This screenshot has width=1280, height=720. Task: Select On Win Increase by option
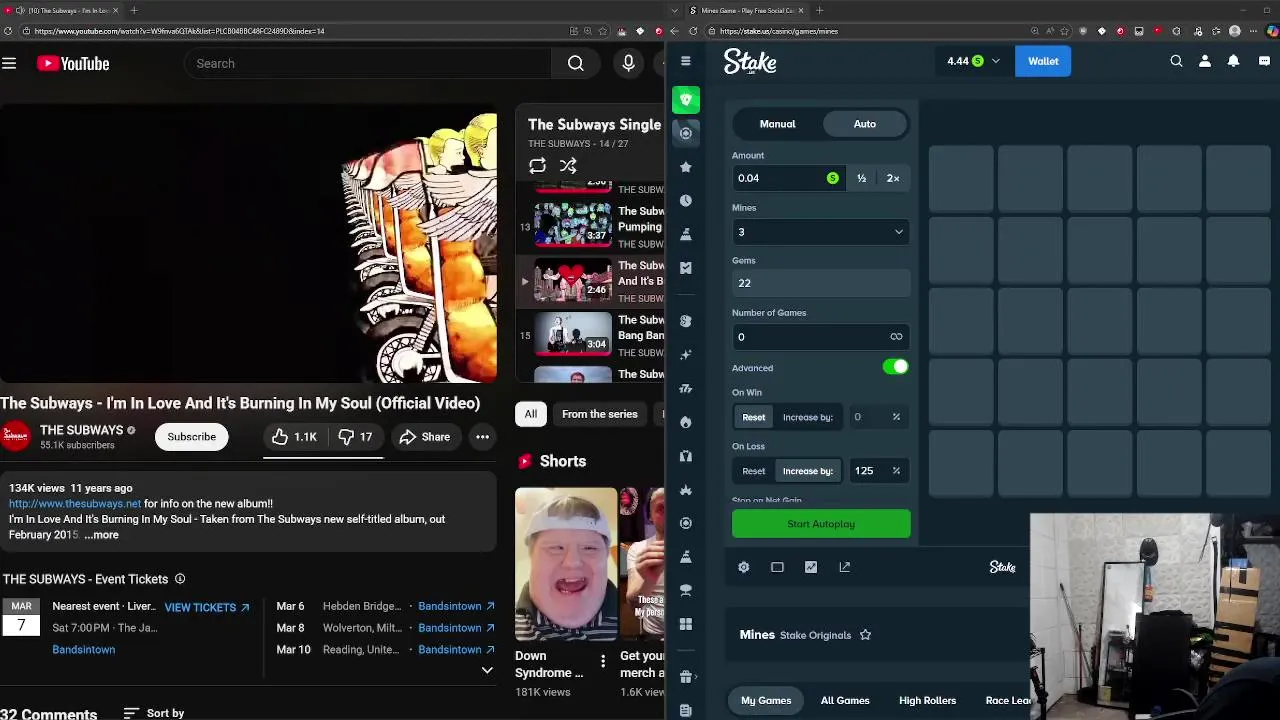coord(808,417)
